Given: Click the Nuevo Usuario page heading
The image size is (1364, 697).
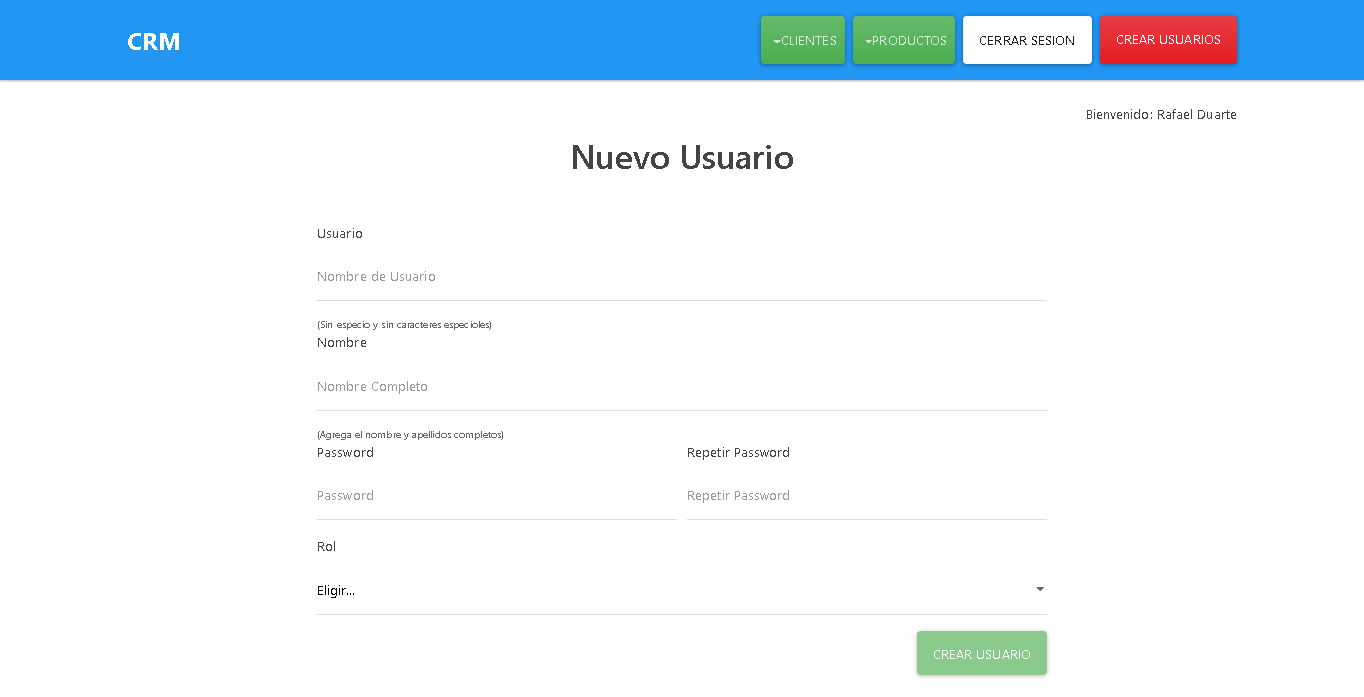Looking at the screenshot, I should (x=682, y=157).
